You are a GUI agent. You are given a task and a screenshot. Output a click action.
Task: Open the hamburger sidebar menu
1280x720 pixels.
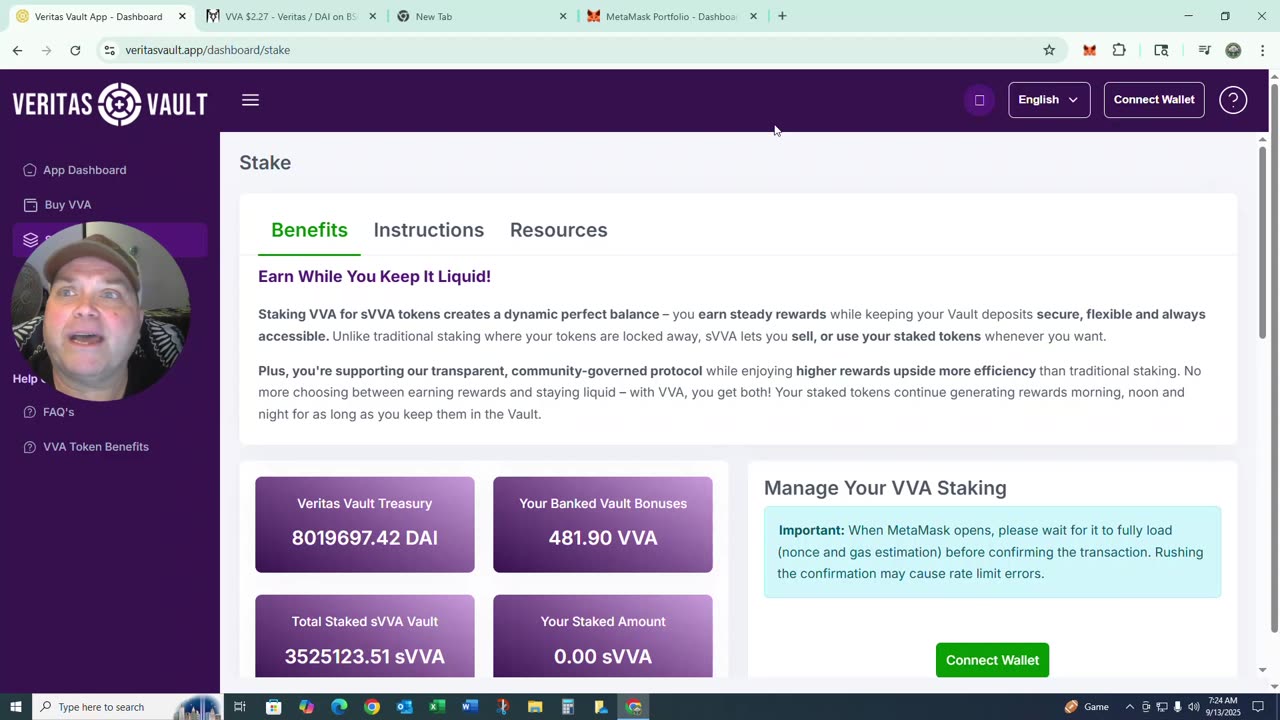click(250, 100)
